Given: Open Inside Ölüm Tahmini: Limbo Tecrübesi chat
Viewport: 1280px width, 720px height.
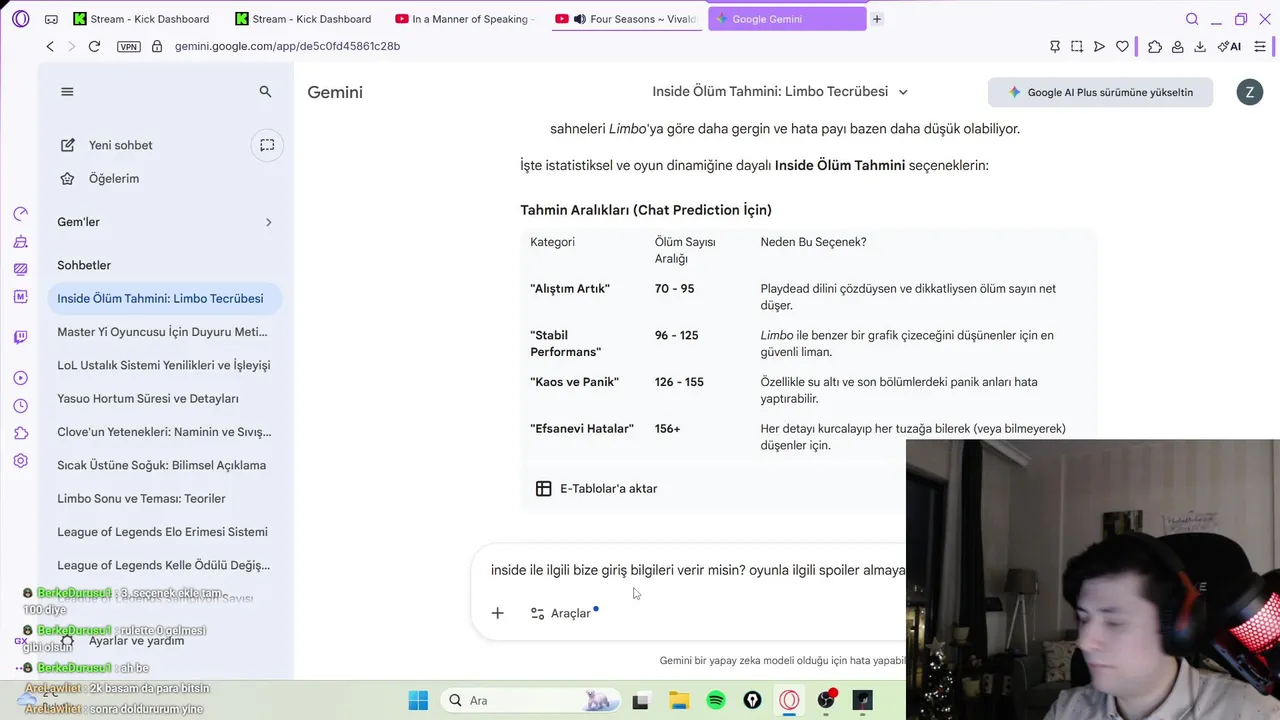Looking at the screenshot, I should pyautogui.click(x=165, y=298).
